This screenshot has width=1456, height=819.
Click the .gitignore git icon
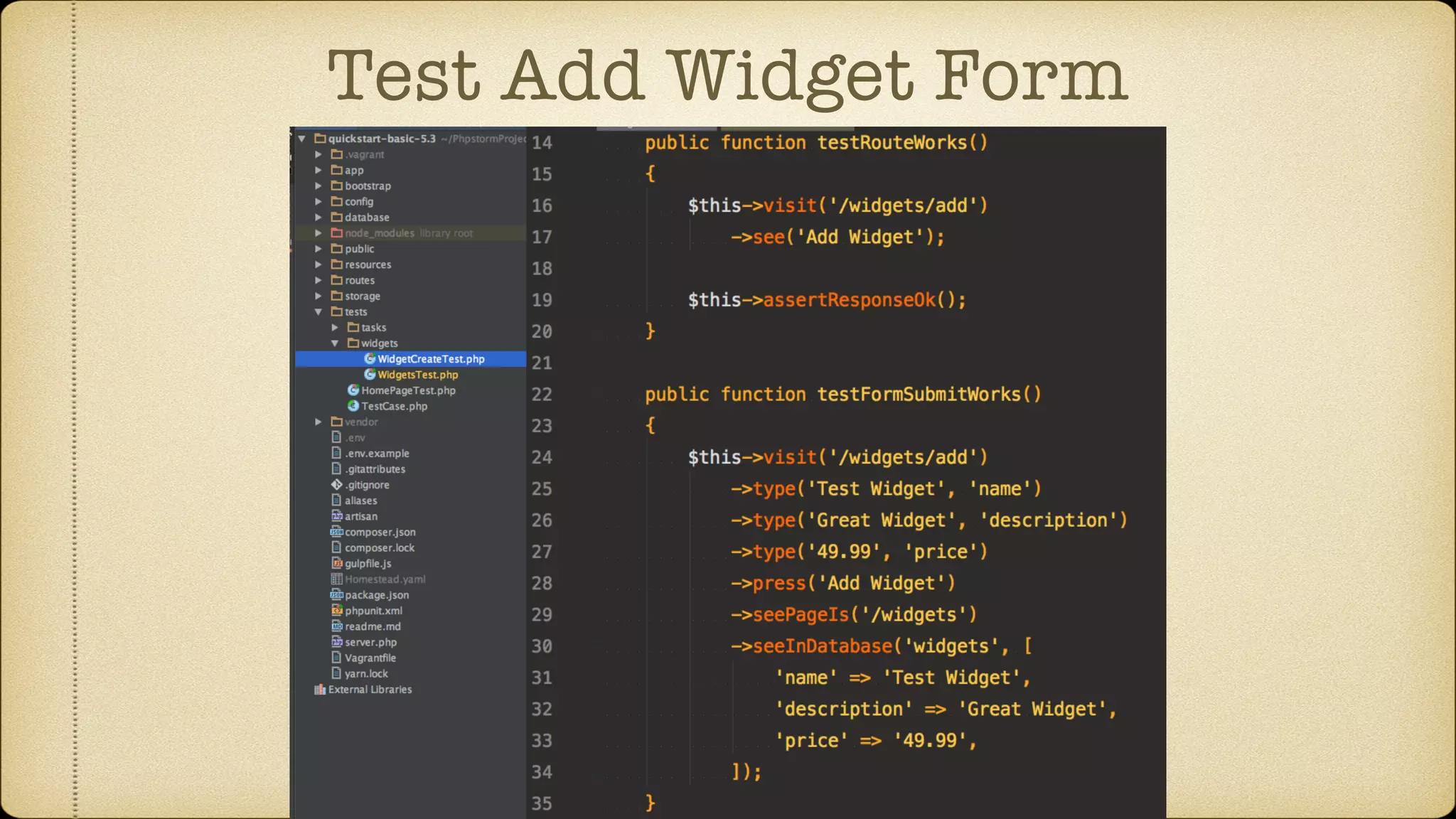[x=337, y=484]
